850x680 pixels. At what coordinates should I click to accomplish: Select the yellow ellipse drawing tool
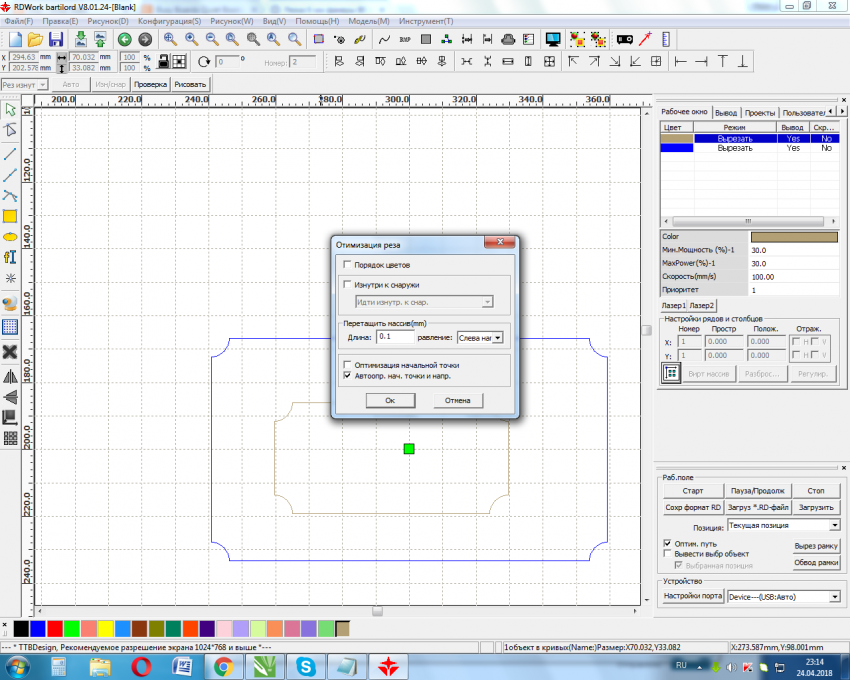(10, 237)
